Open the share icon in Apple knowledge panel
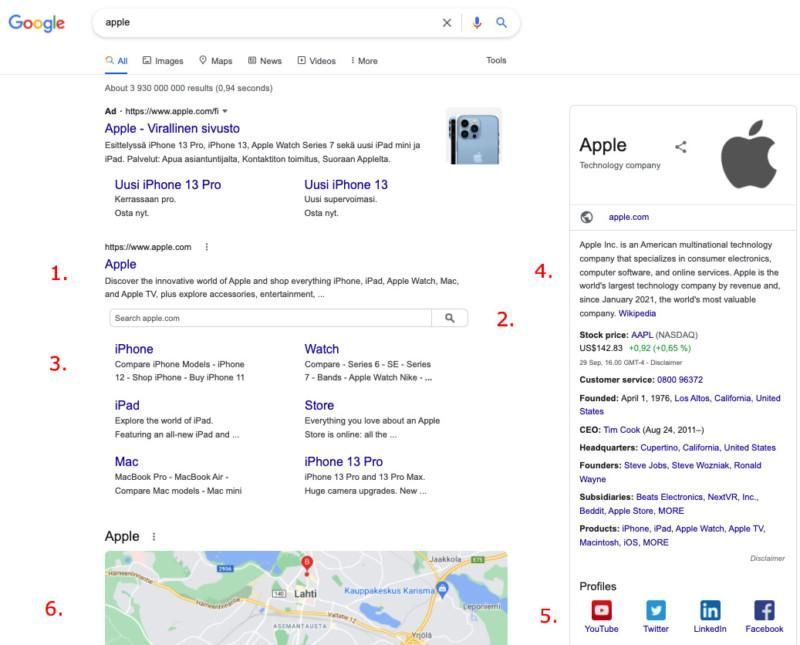Screen dimensions: 800x645 (x=681, y=147)
